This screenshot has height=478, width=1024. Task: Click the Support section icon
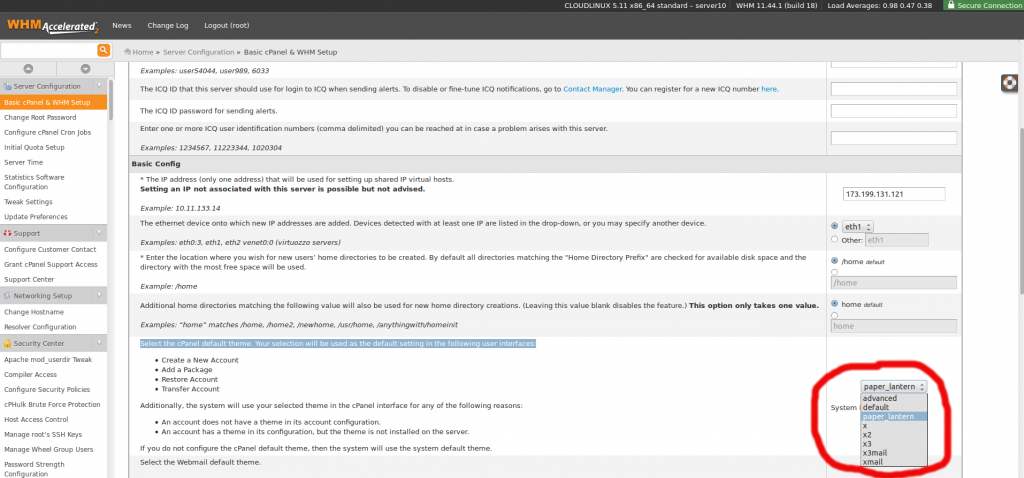coord(7,233)
